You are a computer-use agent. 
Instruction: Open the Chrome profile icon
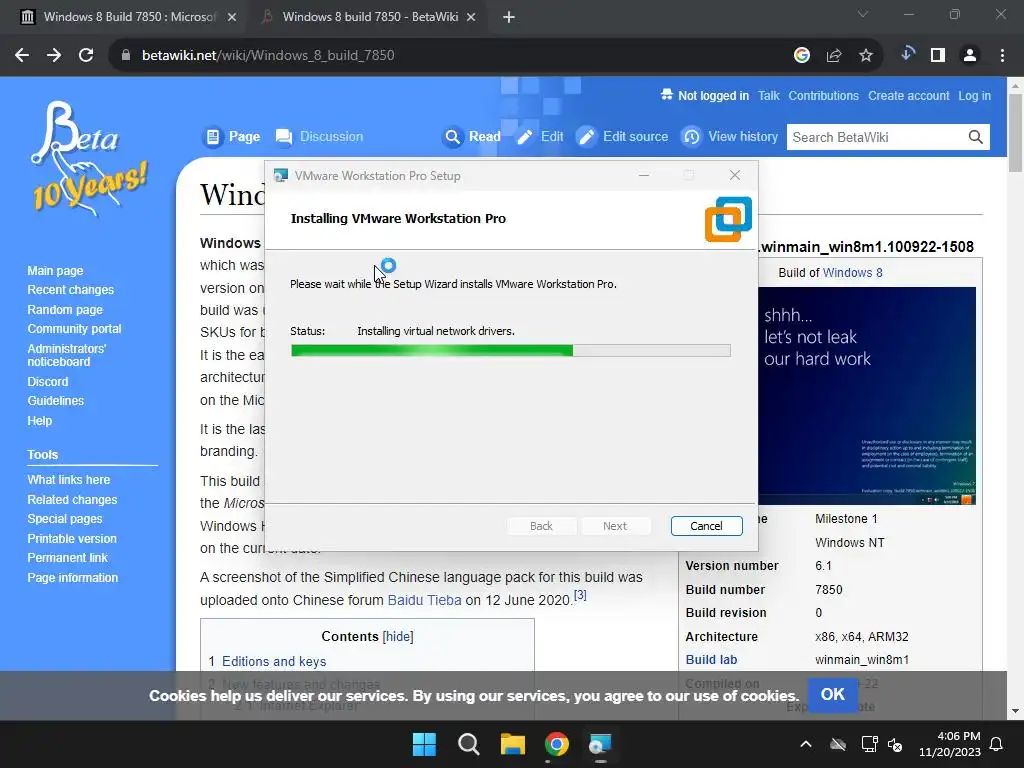coord(970,56)
